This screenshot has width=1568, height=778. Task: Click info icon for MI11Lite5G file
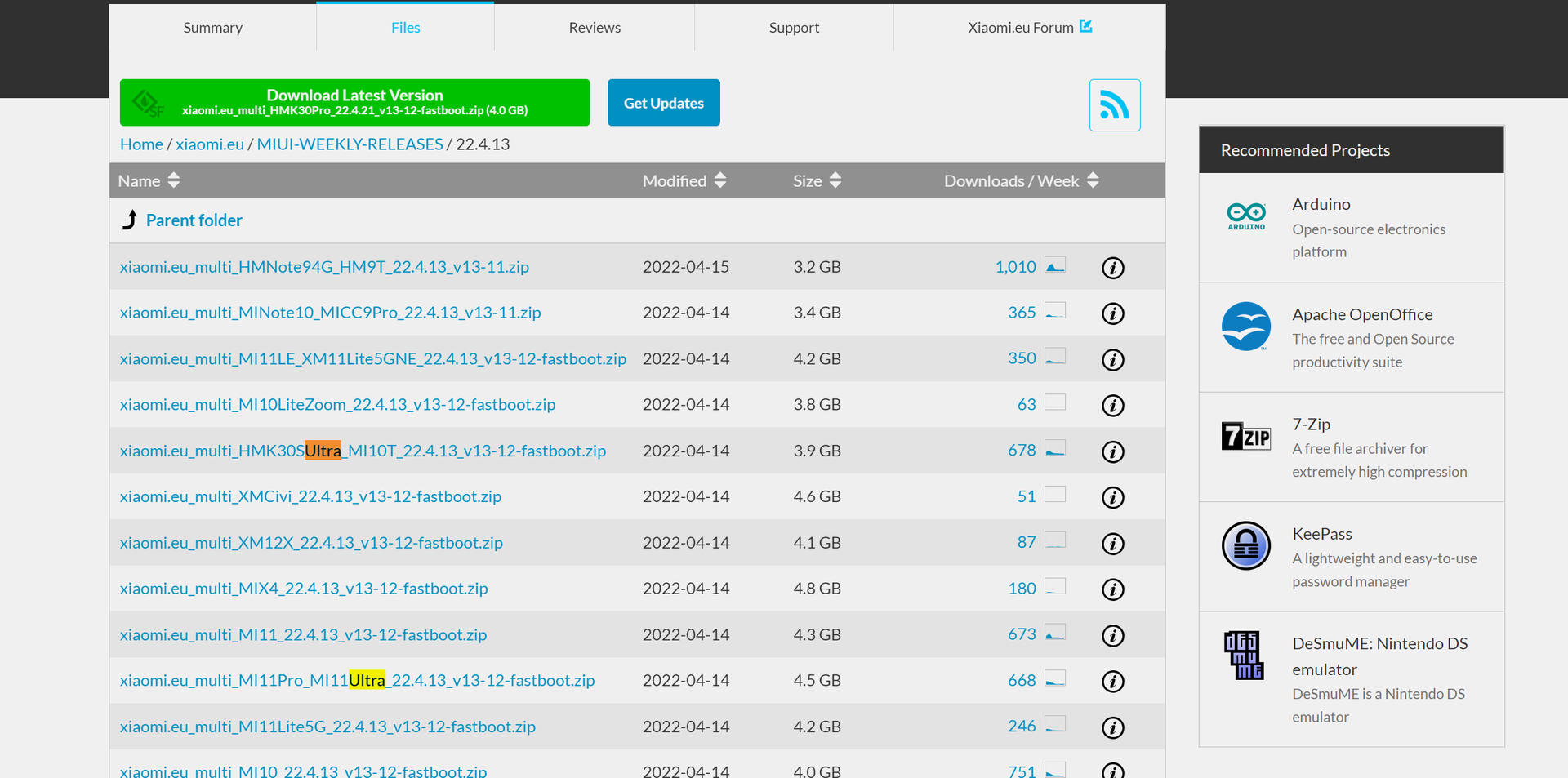(x=1113, y=728)
